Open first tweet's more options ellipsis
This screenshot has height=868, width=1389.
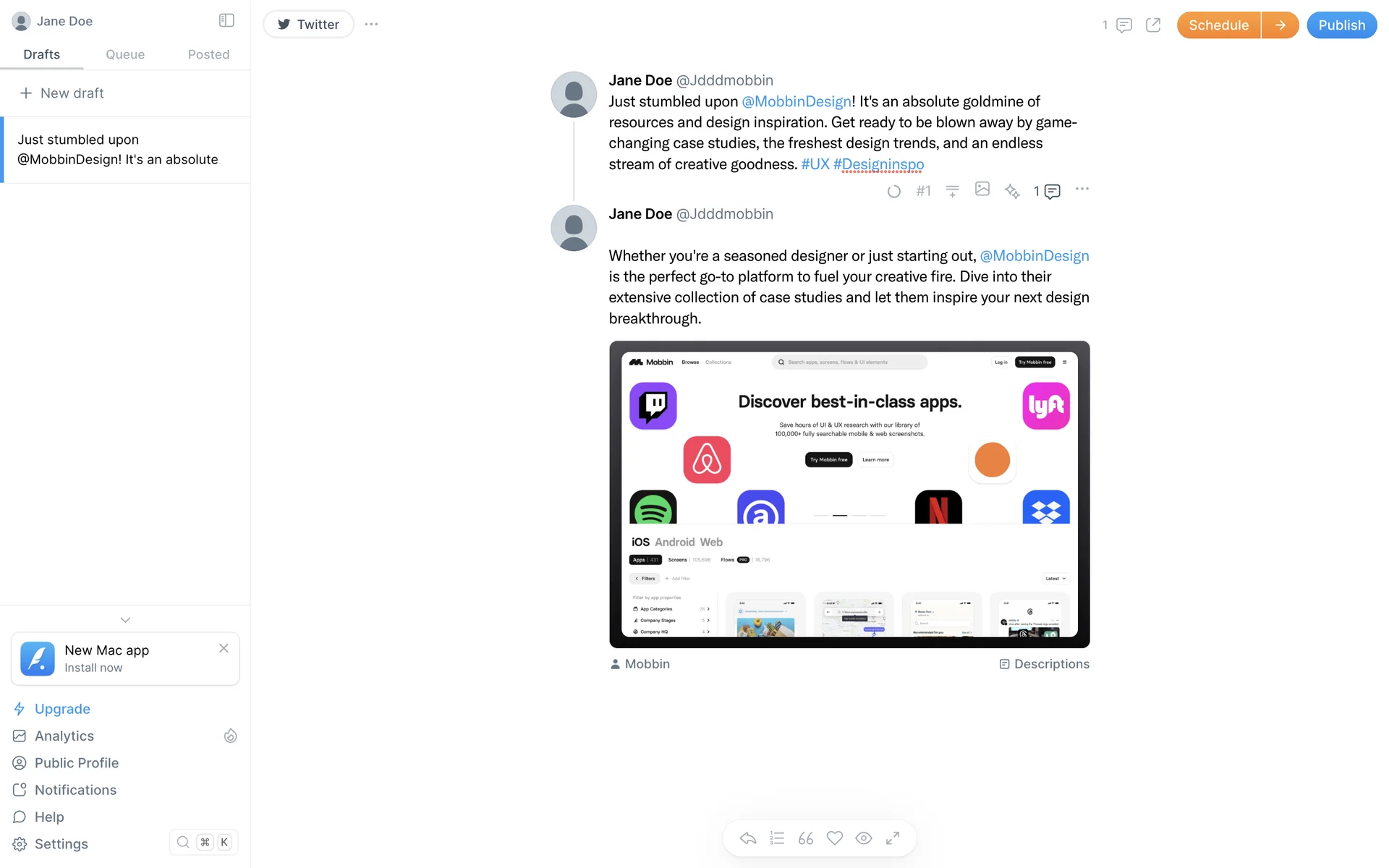[x=1082, y=189]
